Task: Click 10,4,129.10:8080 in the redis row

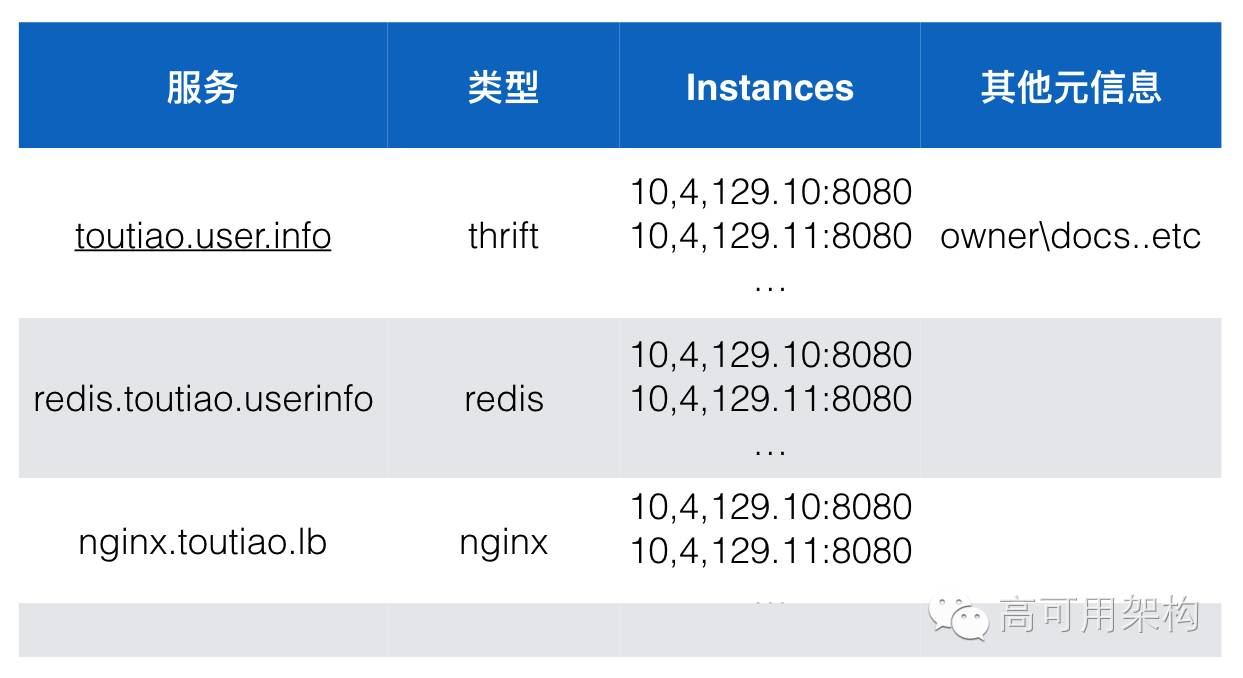Action: tap(771, 355)
